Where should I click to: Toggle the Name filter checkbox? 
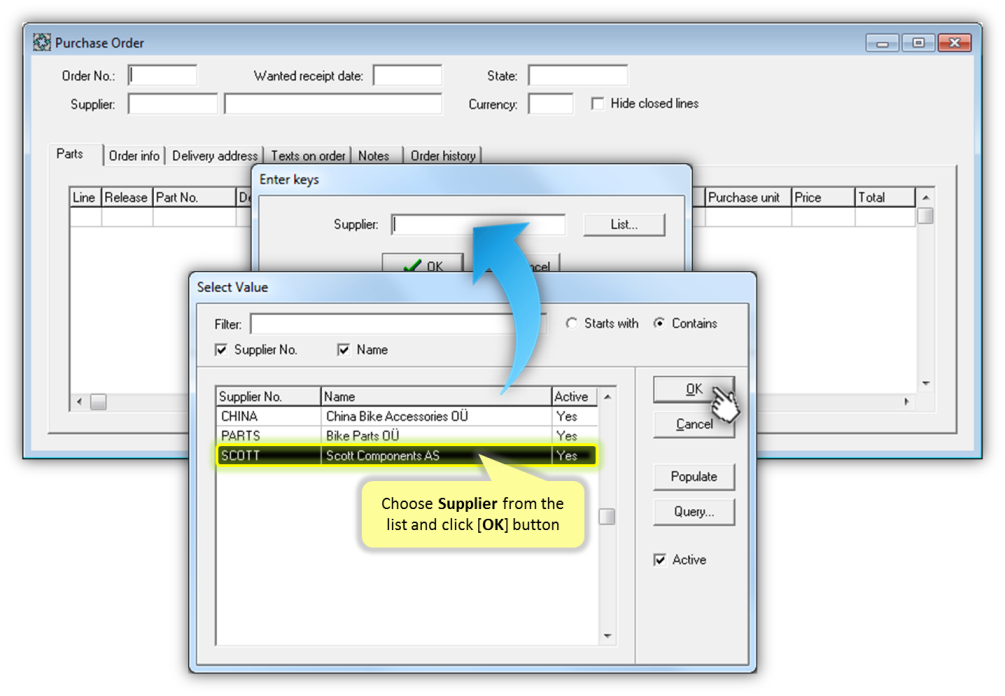tap(343, 350)
